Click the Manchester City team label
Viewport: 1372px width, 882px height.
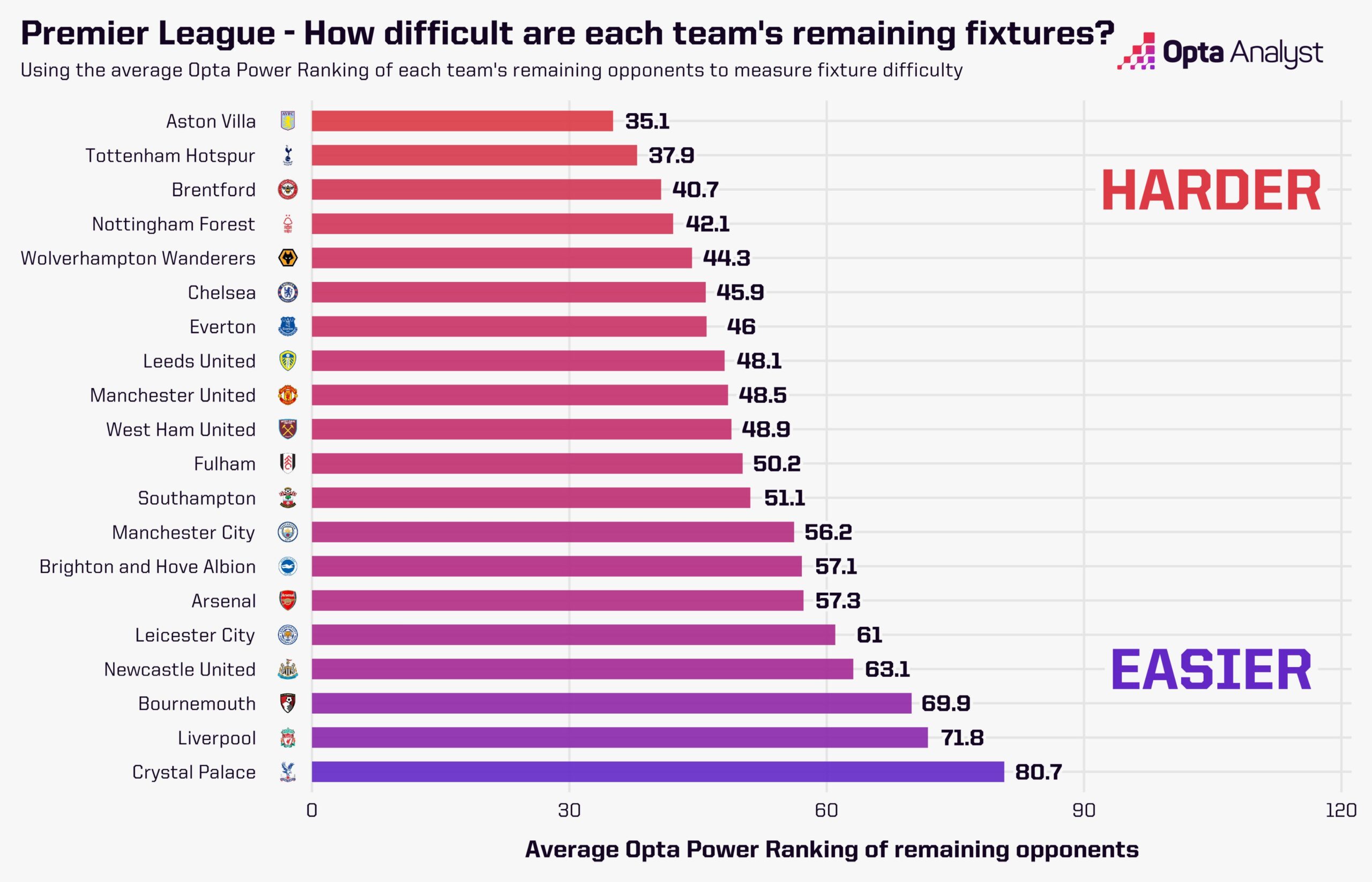[183, 533]
